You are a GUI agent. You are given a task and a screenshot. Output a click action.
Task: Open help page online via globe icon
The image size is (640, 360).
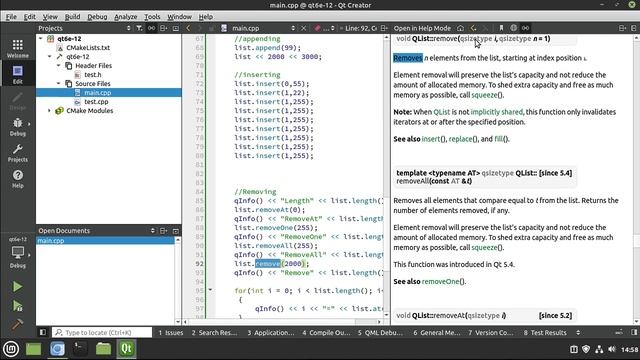[513, 28]
